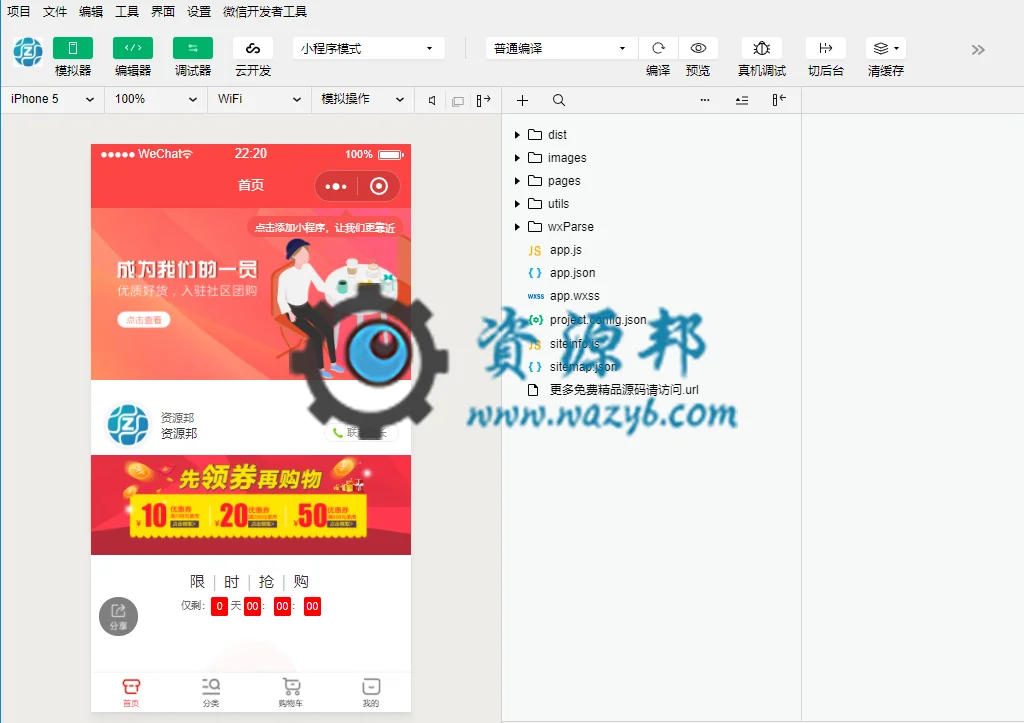Open the 小程序模式 mode dropdown
The image size is (1024, 723).
pyautogui.click(x=368, y=48)
